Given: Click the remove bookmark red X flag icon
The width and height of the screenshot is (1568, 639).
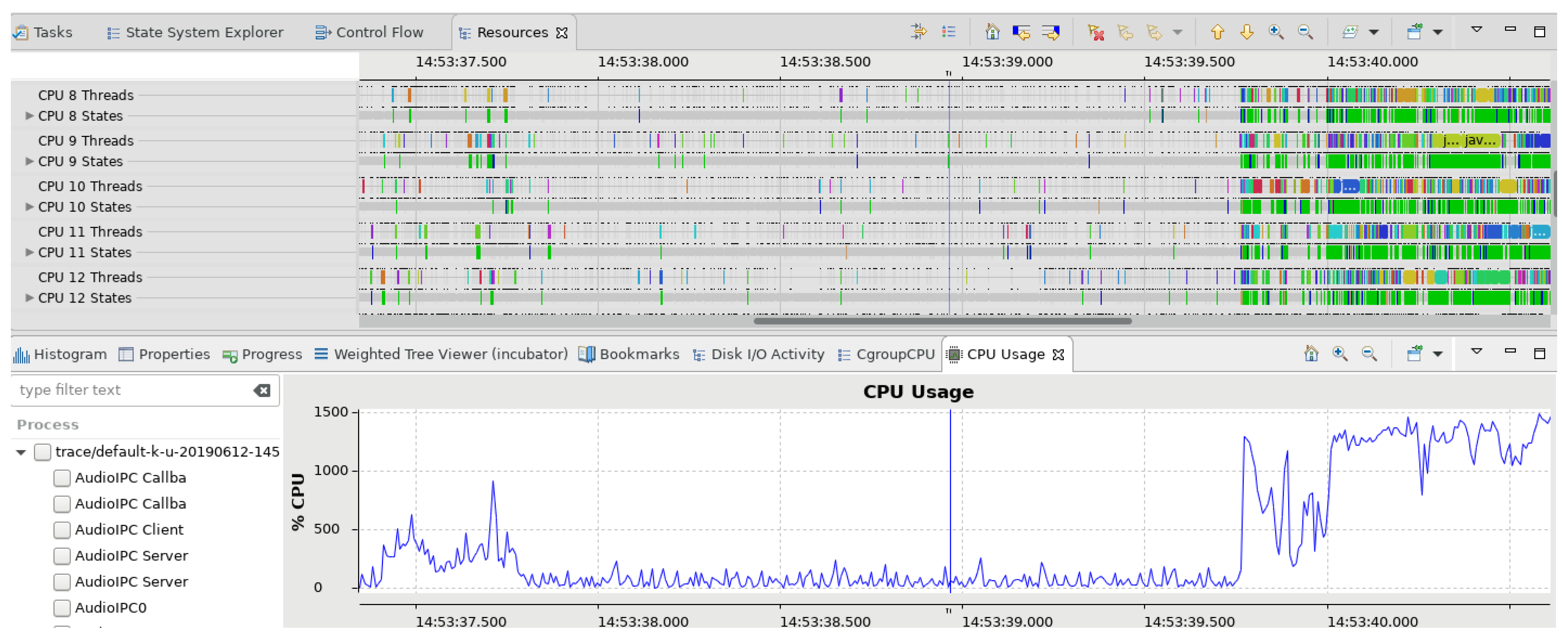Looking at the screenshot, I should 1096,31.
